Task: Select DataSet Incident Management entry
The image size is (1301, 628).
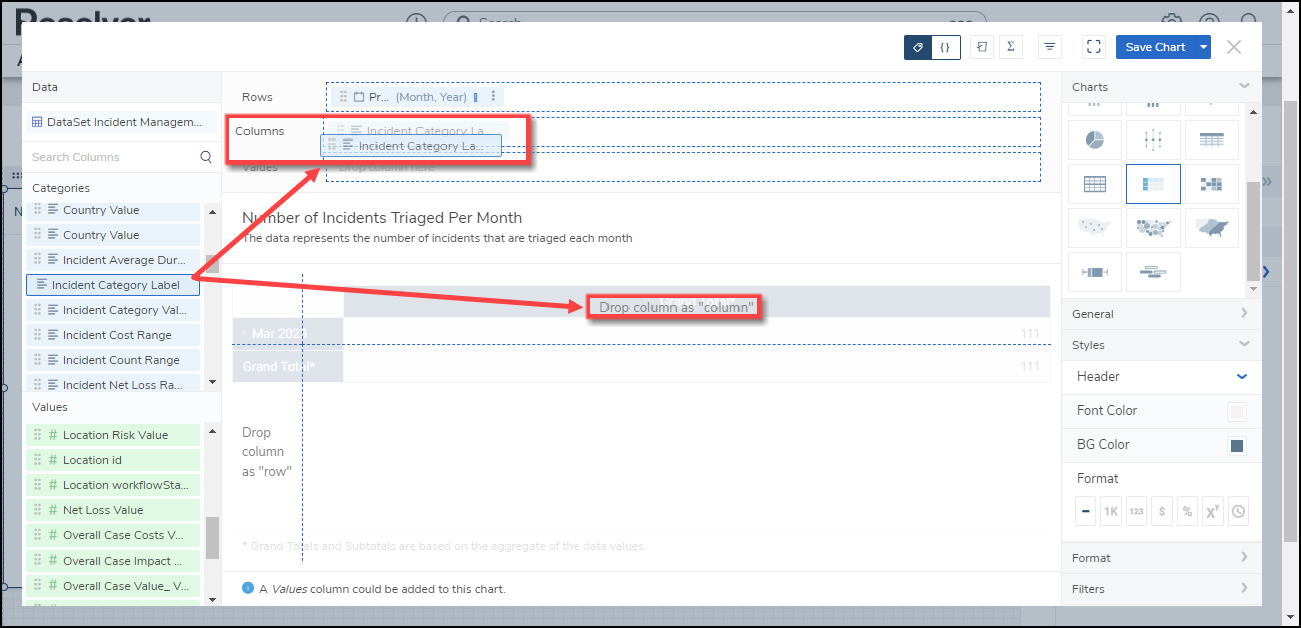Action: pyautogui.click(x=120, y=122)
